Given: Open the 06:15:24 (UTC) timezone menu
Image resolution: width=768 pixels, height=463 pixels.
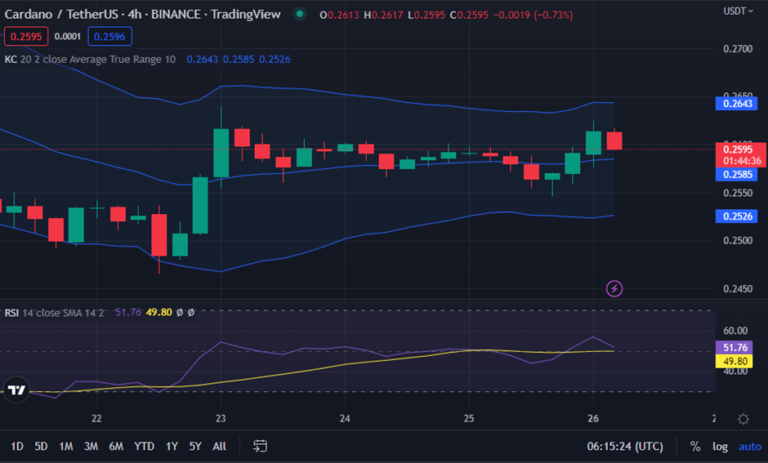Looking at the screenshot, I should coord(625,446).
